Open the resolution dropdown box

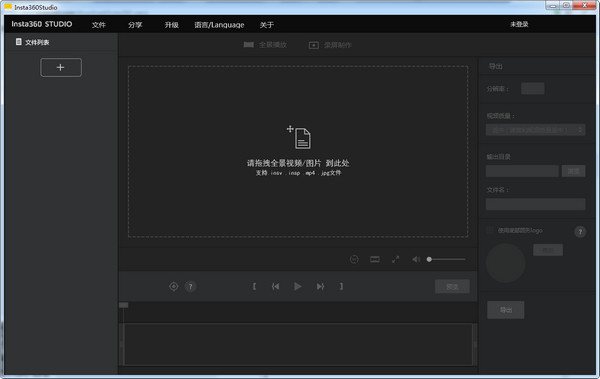533,88
